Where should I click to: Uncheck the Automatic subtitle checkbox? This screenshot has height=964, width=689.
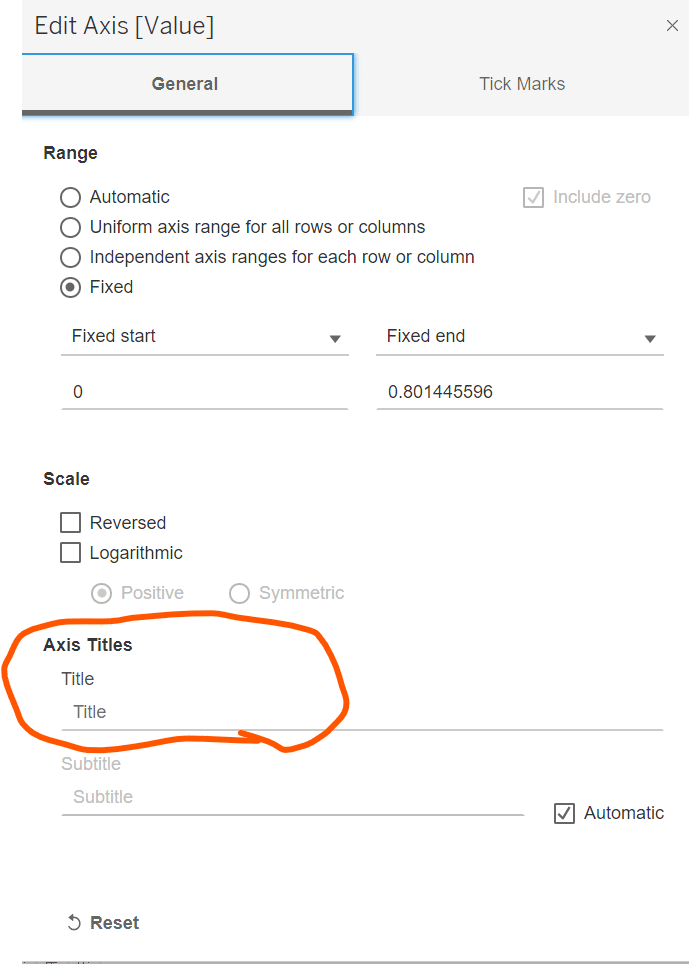click(x=564, y=813)
